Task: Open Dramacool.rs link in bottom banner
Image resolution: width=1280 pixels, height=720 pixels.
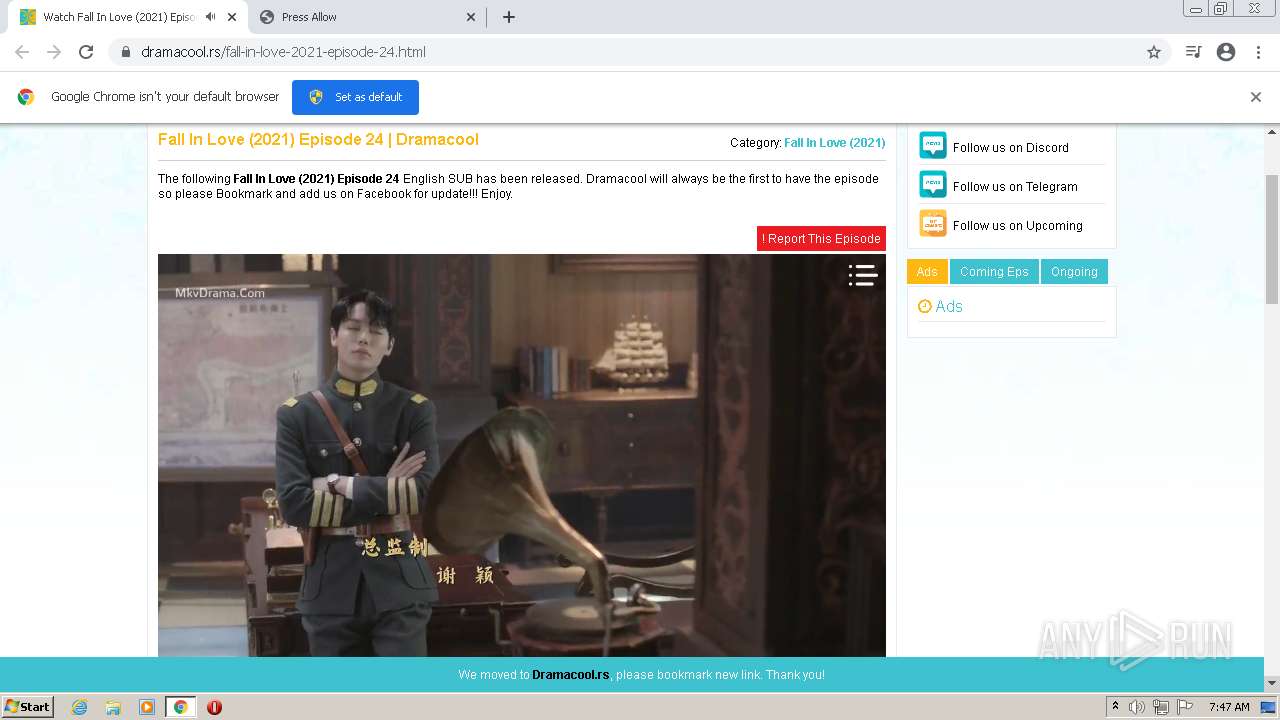Action: click(570, 675)
